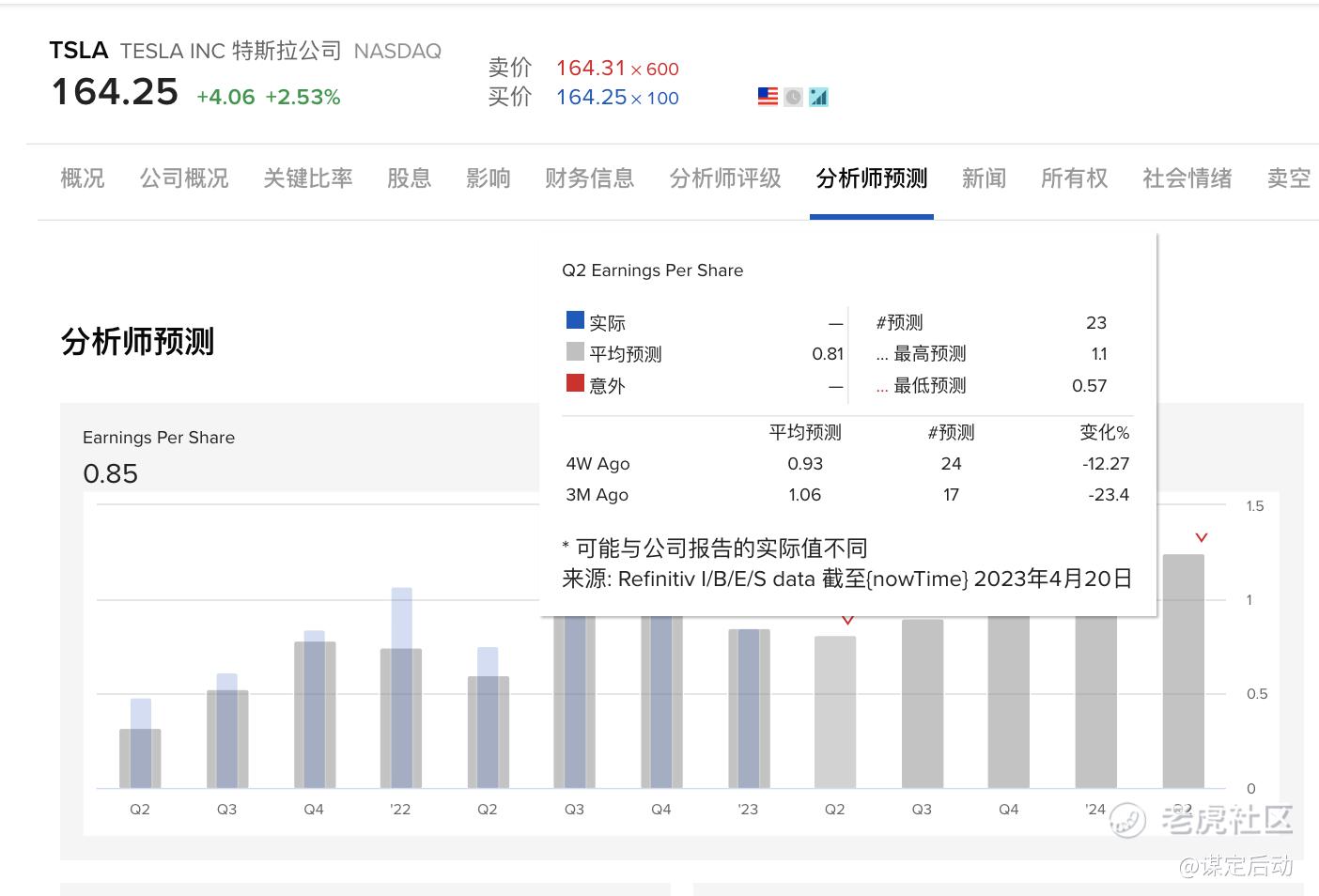Image resolution: width=1319 pixels, height=896 pixels.
Task: Click the TSLA ticker symbol
Action: tap(79, 51)
